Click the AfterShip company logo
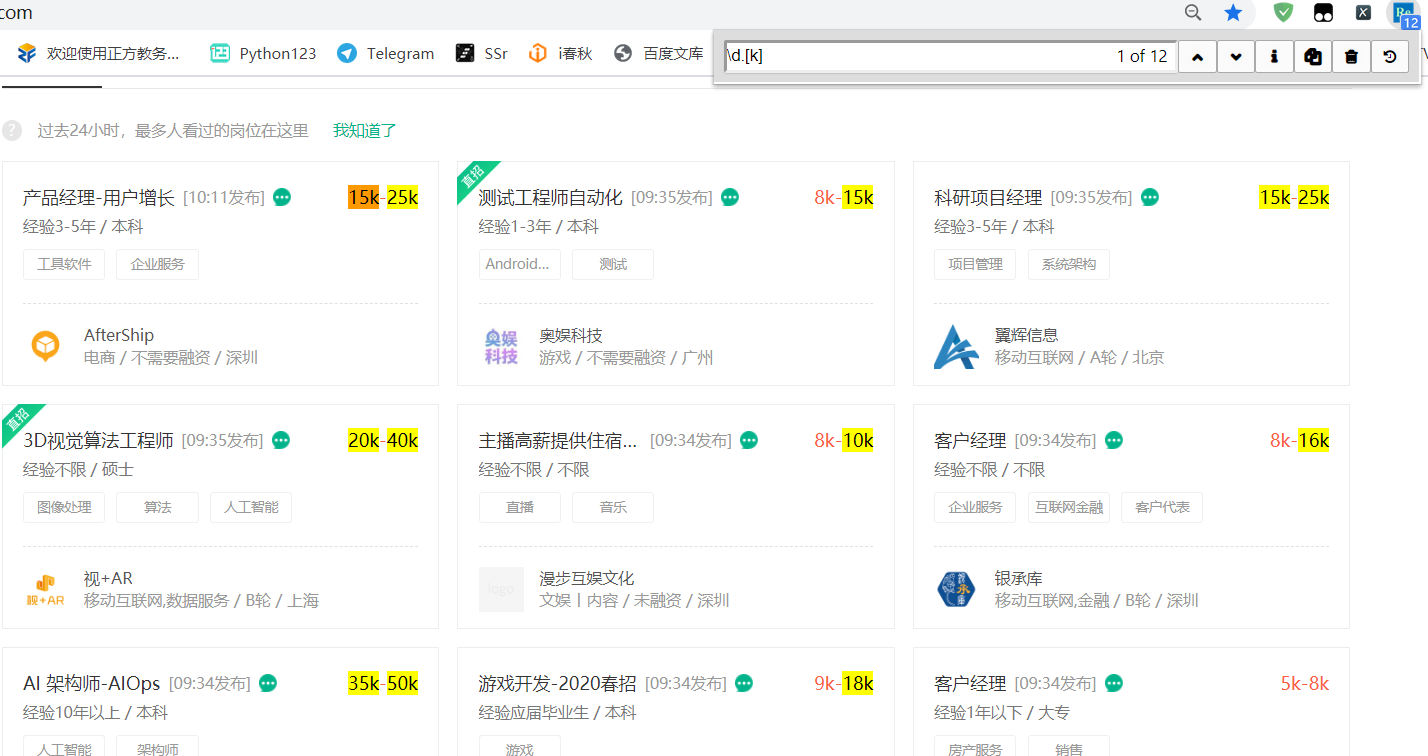1428x756 pixels. click(45, 346)
